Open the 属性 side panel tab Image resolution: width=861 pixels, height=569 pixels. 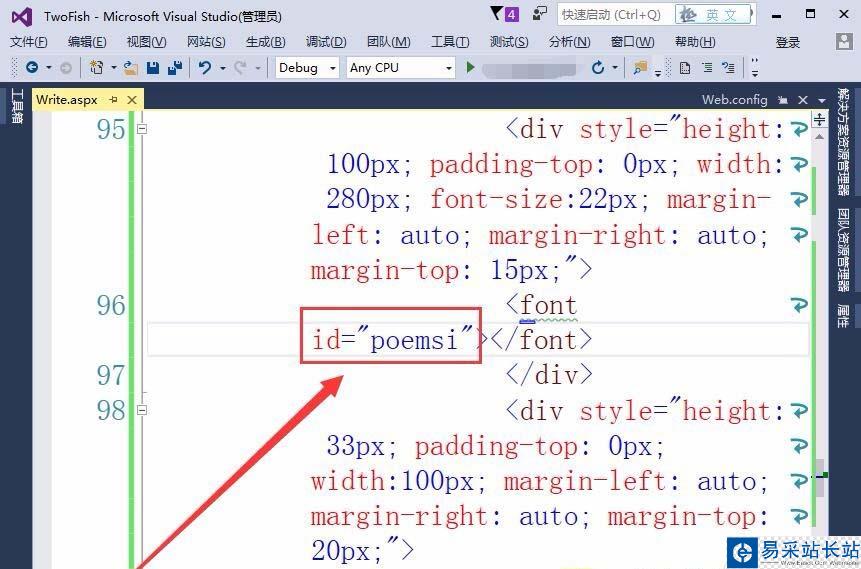pos(843,316)
